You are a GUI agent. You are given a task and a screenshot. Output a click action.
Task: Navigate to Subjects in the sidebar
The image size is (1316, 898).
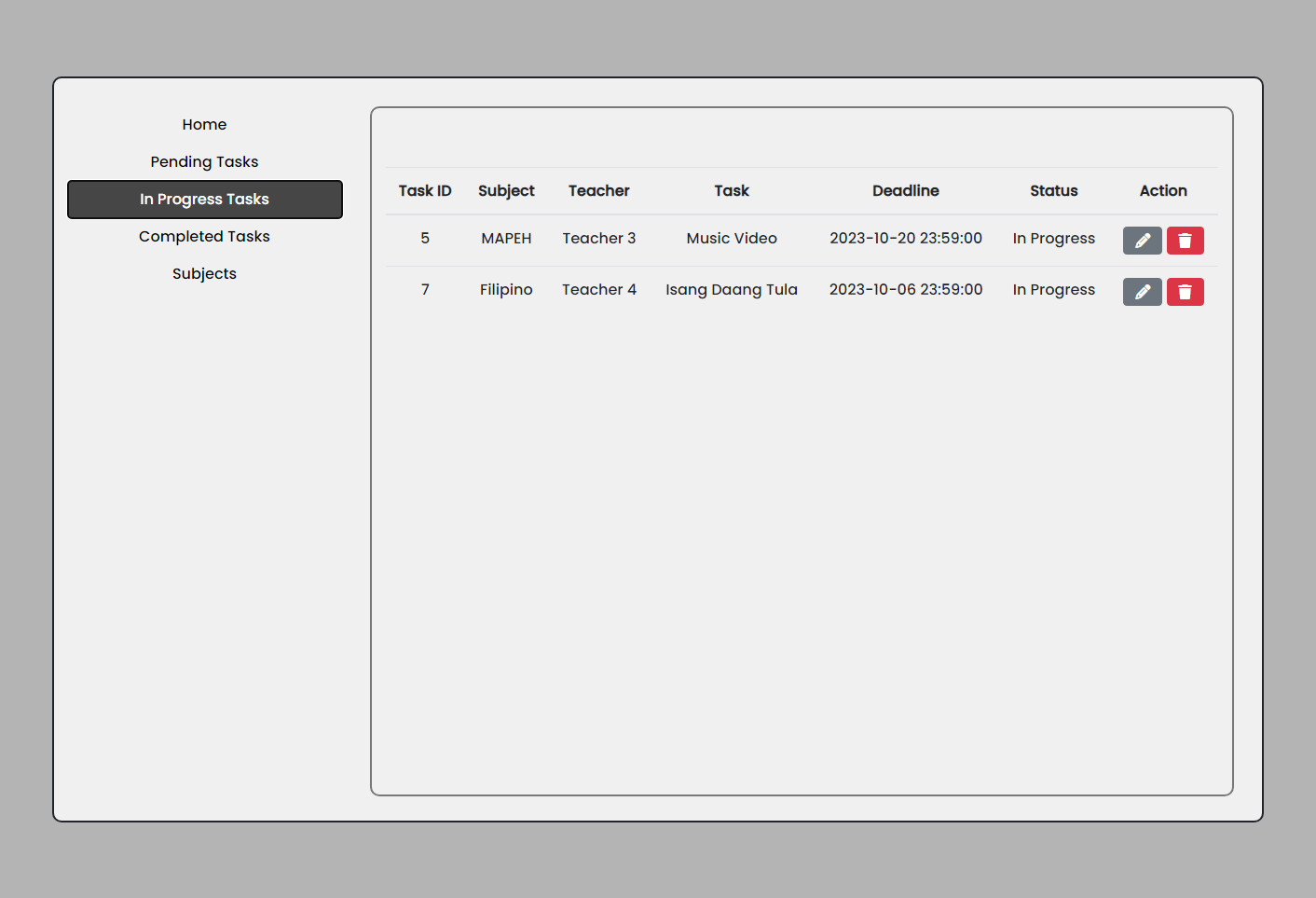[204, 274]
